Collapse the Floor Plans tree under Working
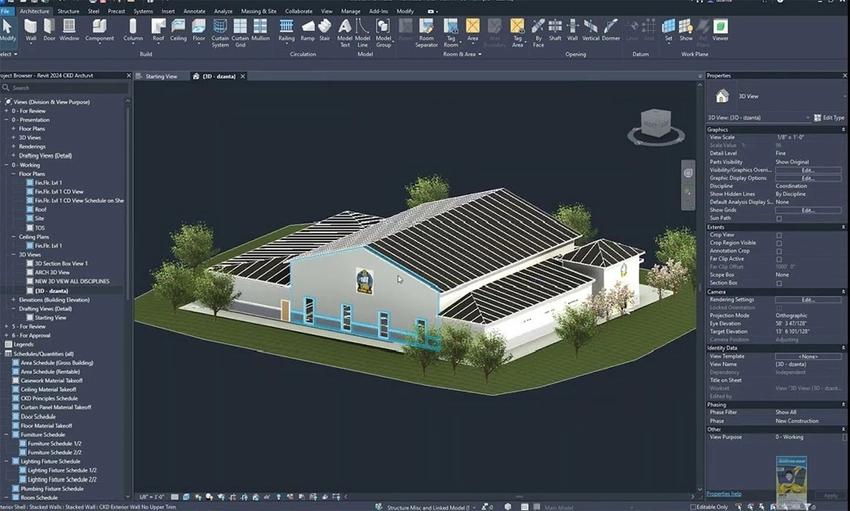The width and height of the screenshot is (850, 511). 13,173
